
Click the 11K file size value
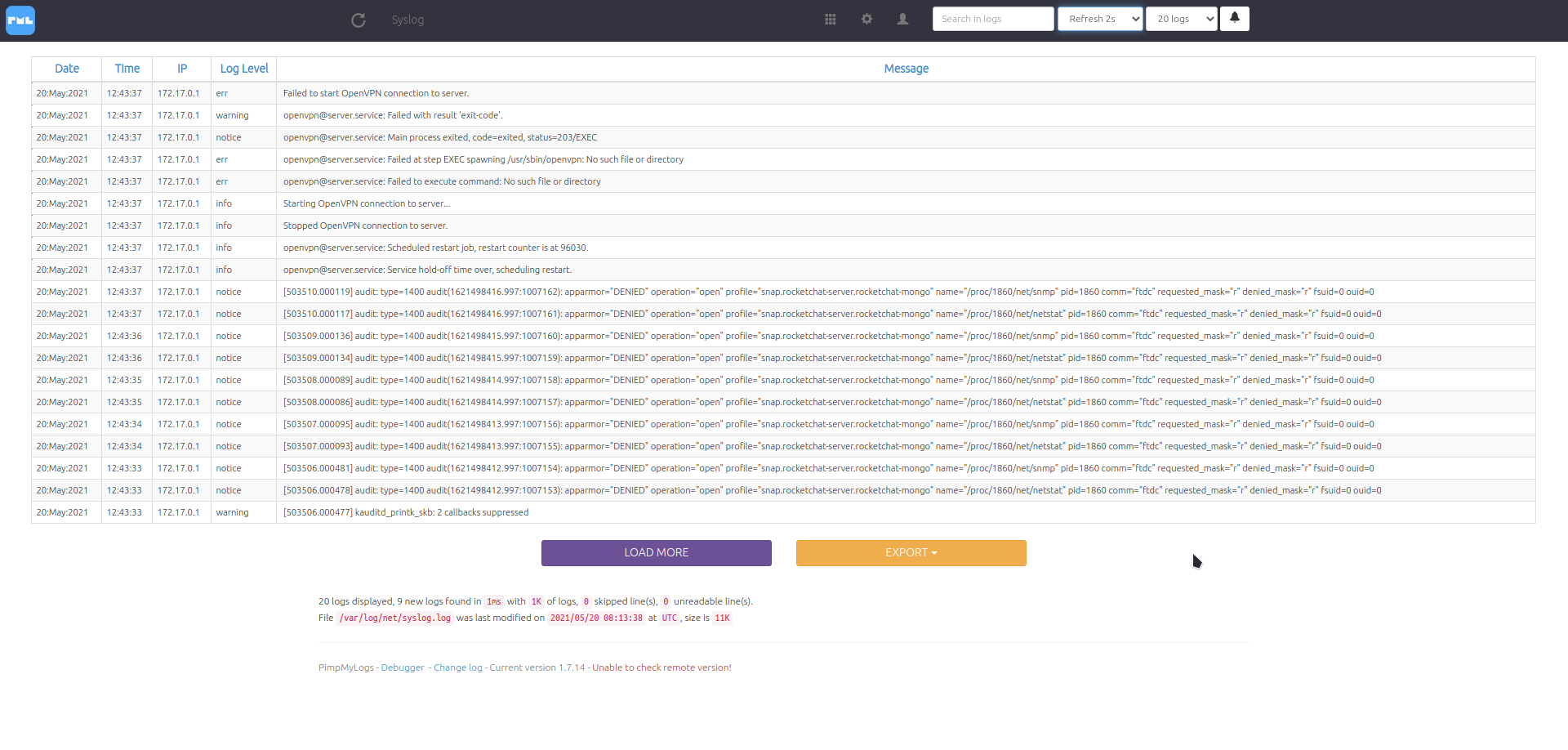(x=723, y=618)
